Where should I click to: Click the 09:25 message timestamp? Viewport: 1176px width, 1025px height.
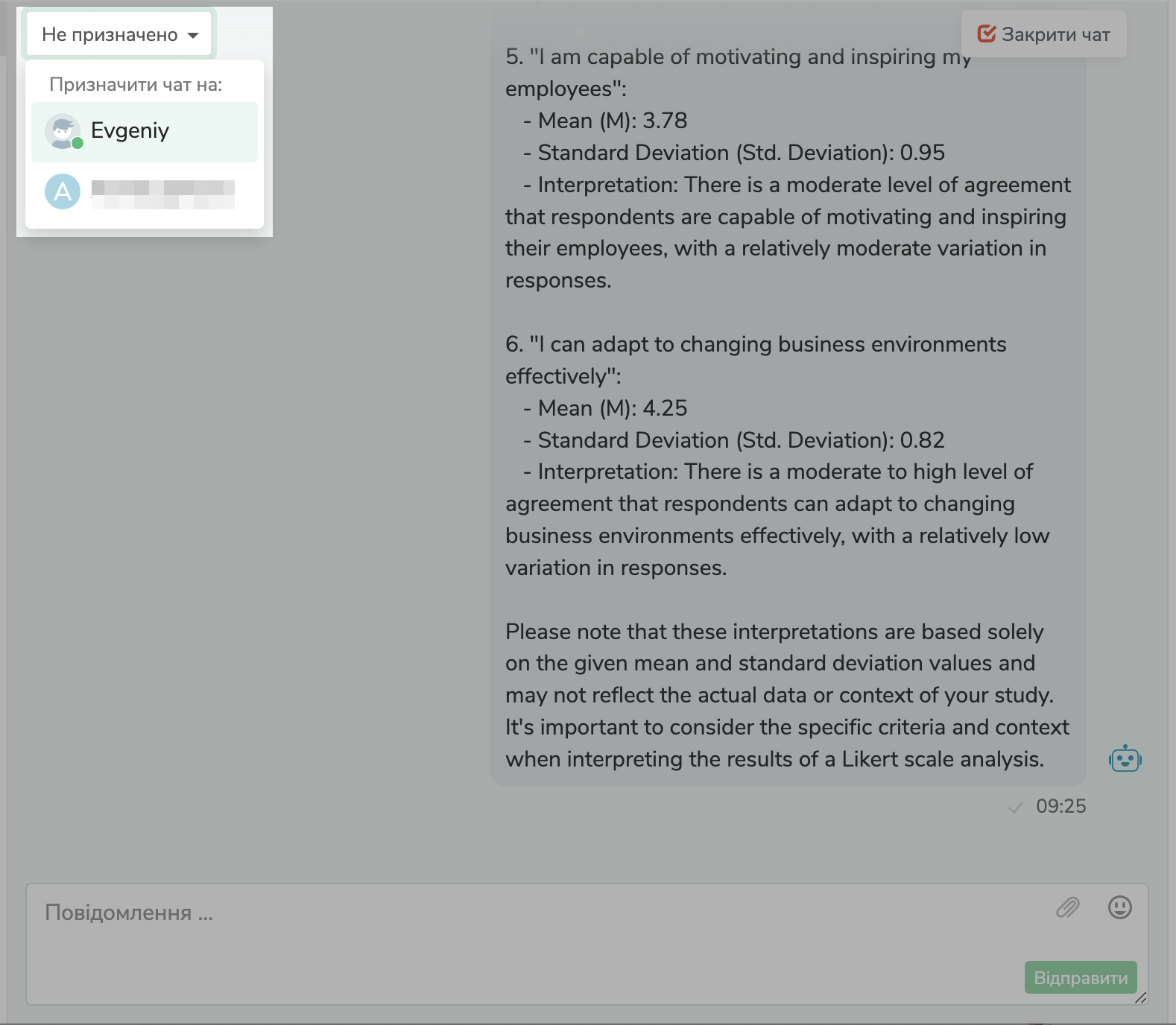click(x=1060, y=806)
